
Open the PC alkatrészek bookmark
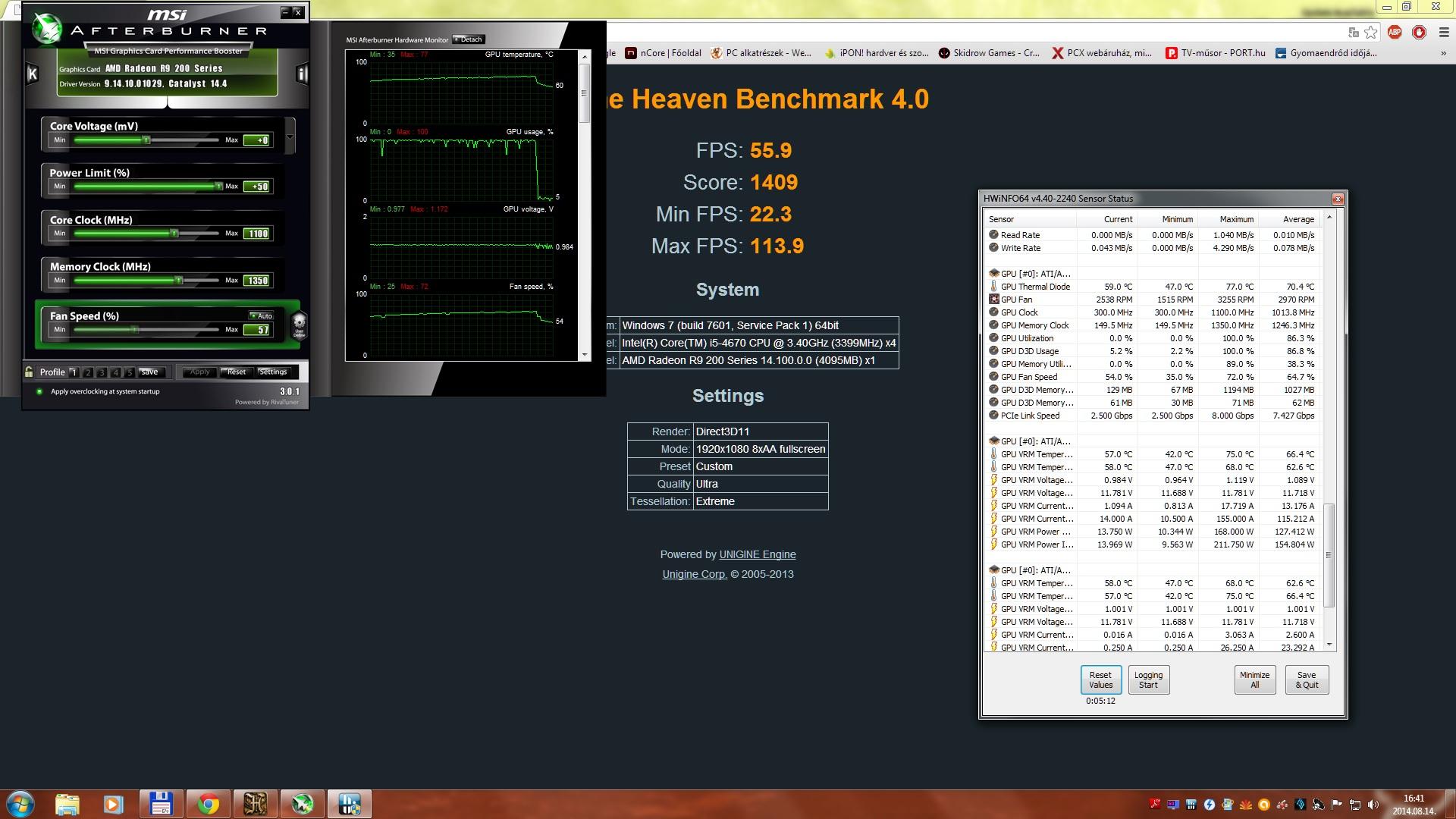coord(761,53)
